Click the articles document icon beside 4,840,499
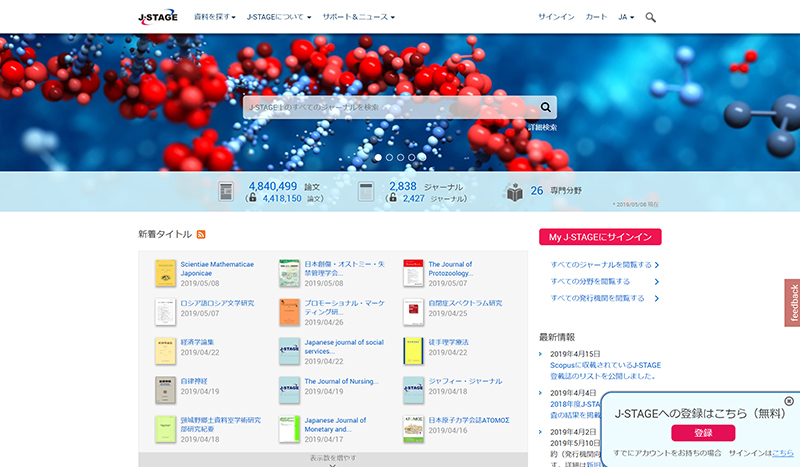The height and width of the screenshot is (467, 800). click(x=226, y=192)
